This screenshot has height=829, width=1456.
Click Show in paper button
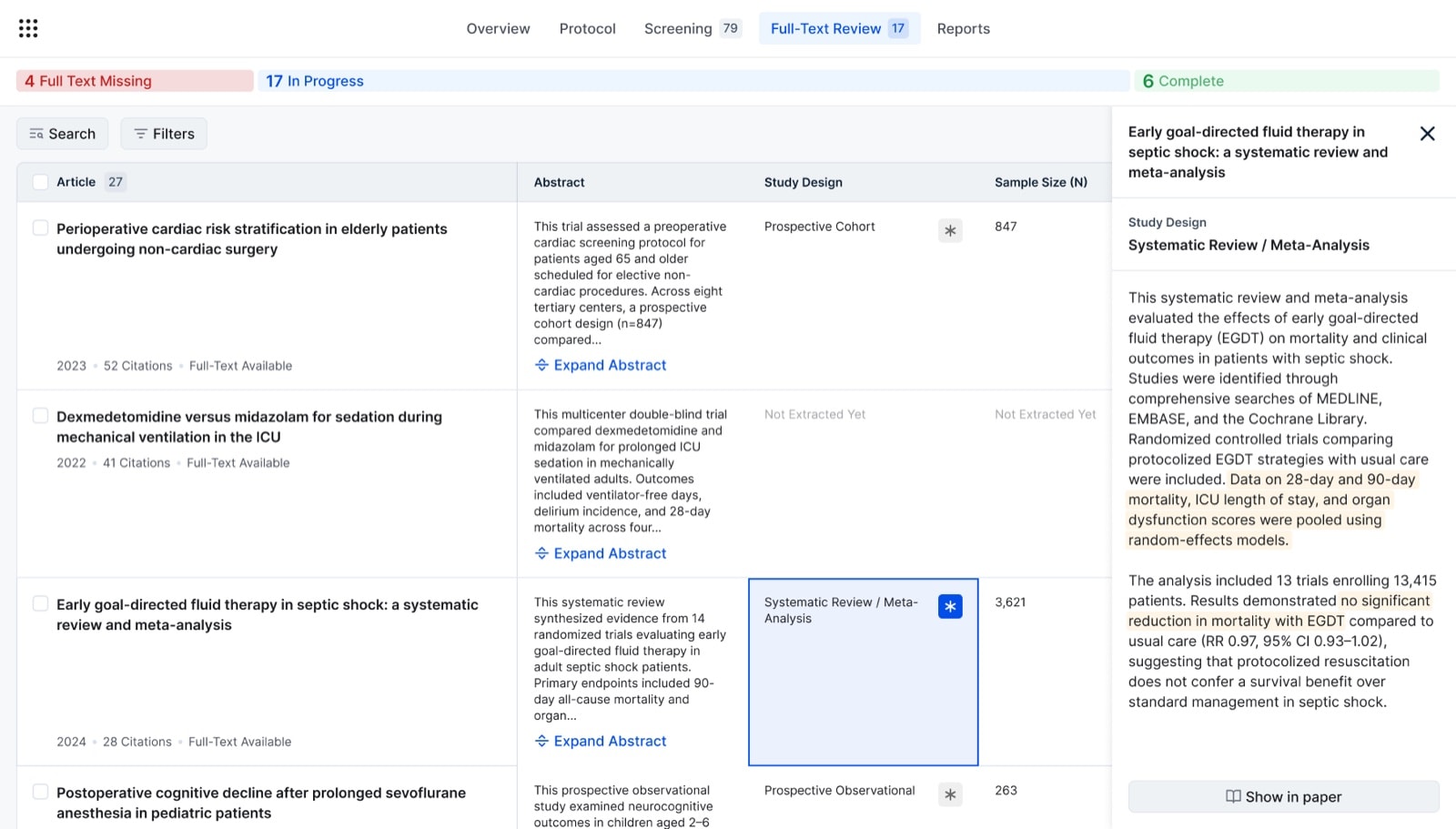[x=1283, y=796]
